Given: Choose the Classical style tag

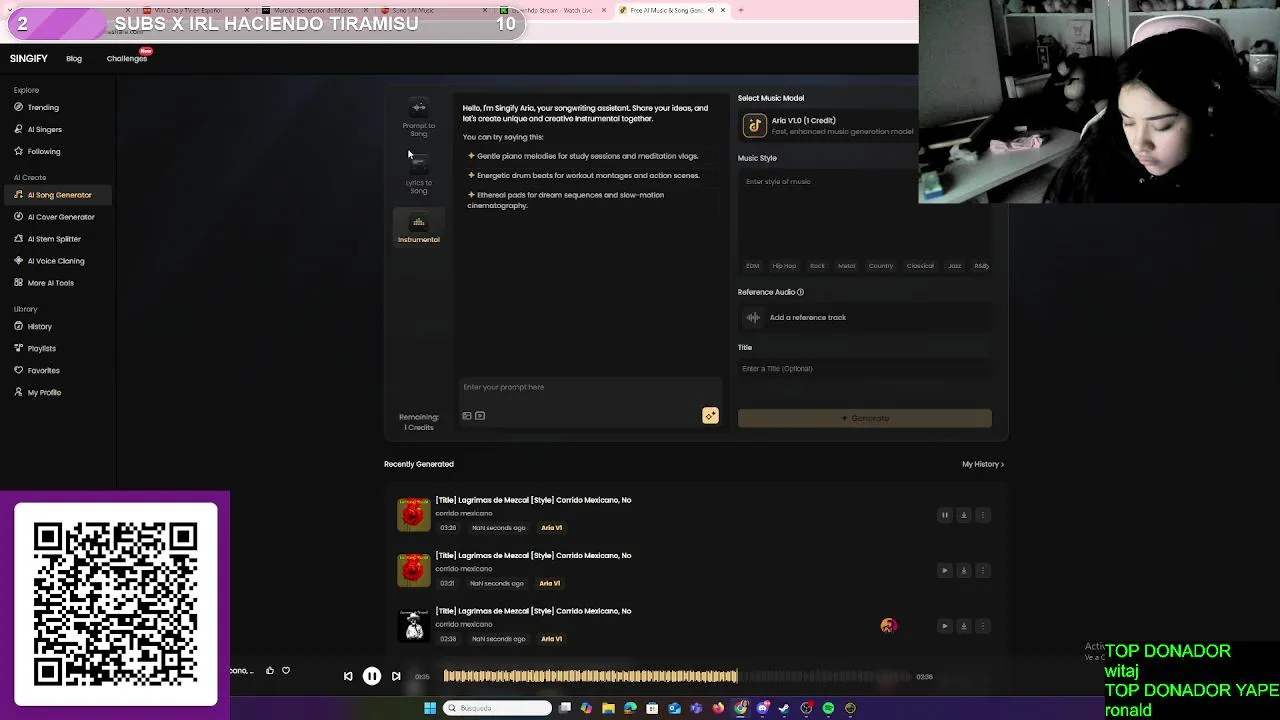Looking at the screenshot, I should coord(920,266).
